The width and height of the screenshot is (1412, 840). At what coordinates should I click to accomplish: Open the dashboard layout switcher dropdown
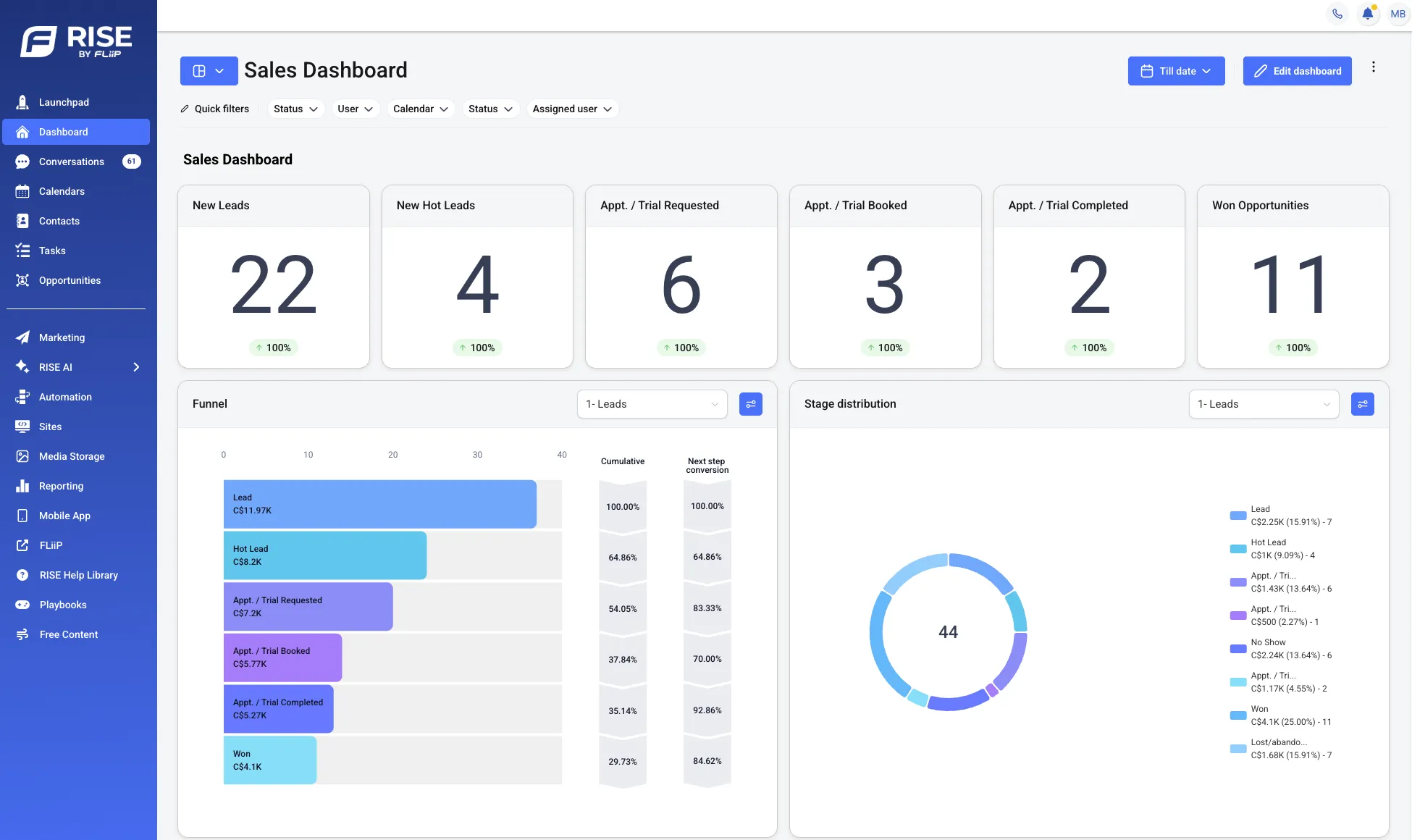209,71
